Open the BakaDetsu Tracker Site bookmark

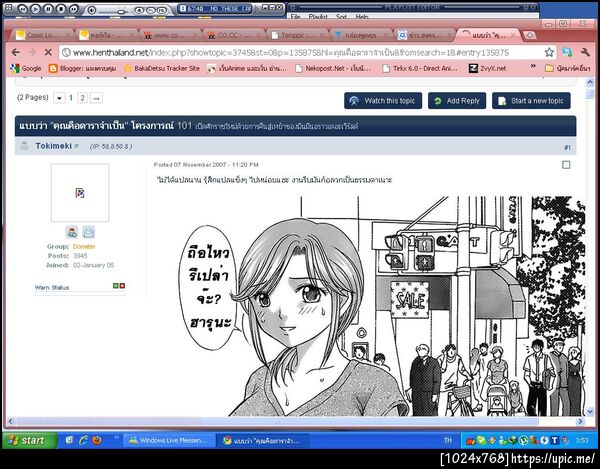161,68
